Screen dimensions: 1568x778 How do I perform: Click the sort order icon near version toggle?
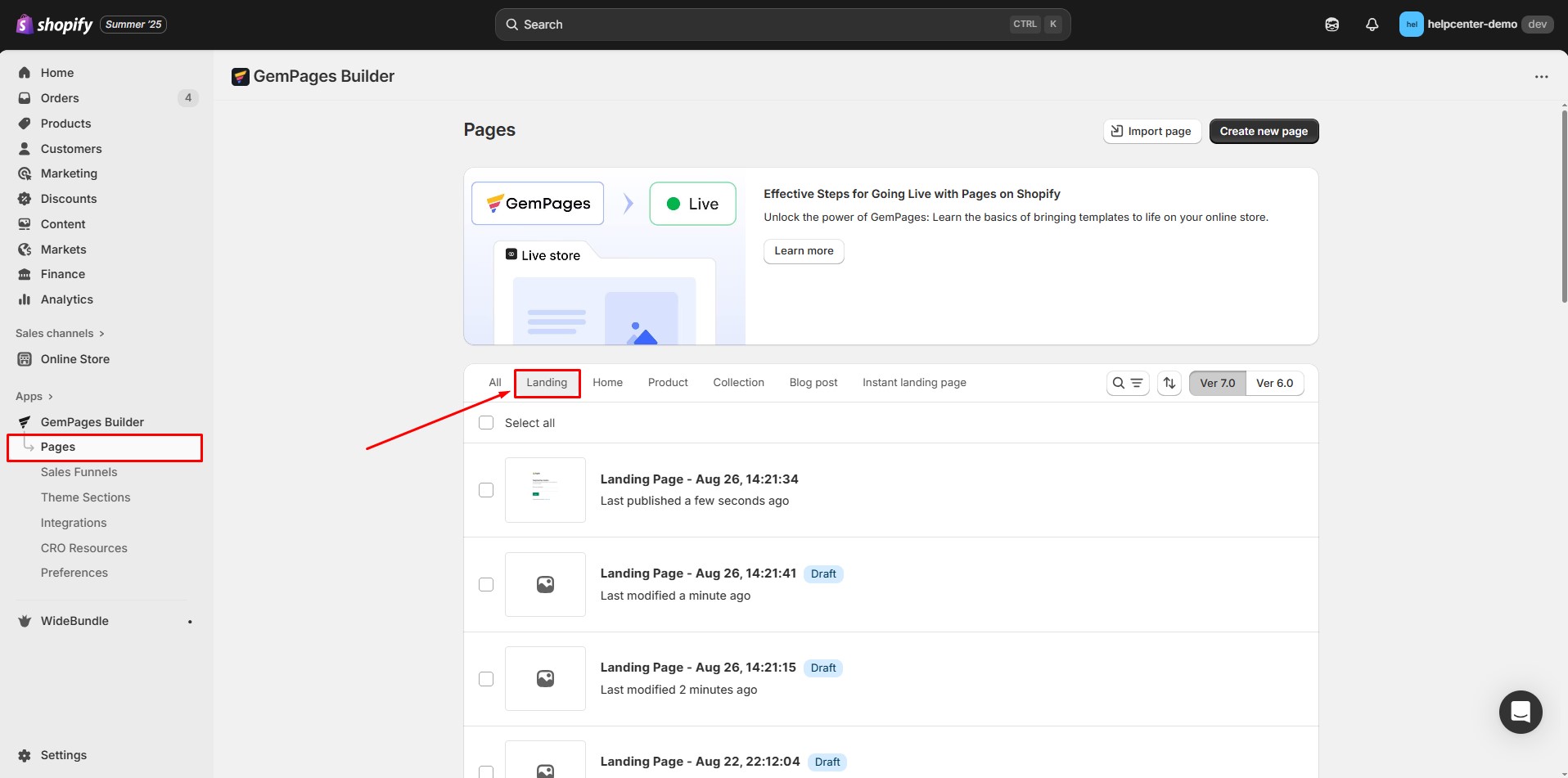(x=1169, y=382)
